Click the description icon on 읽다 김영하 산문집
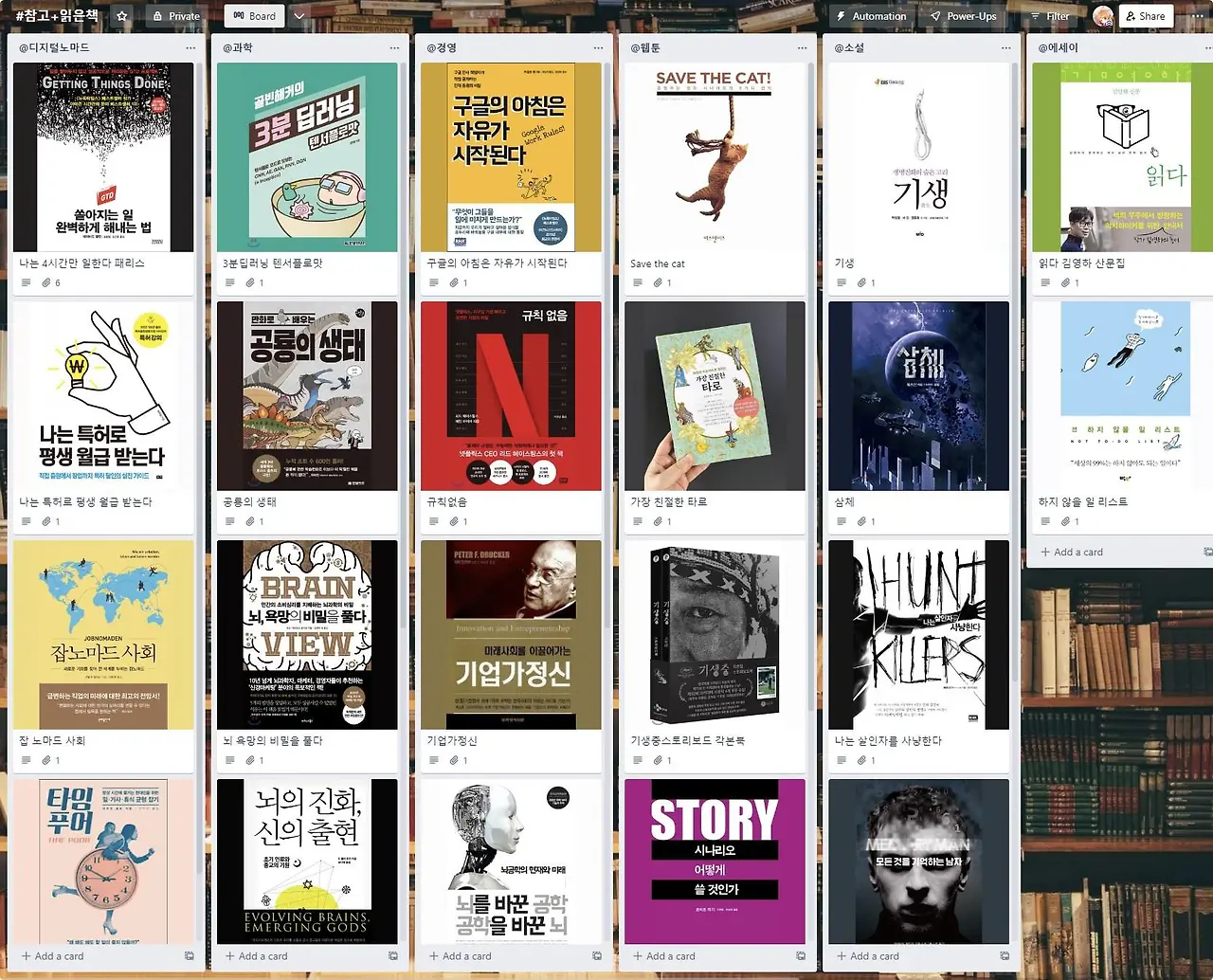Image resolution: width=1213 pixels, height=980 pixels. [1044, 282]
